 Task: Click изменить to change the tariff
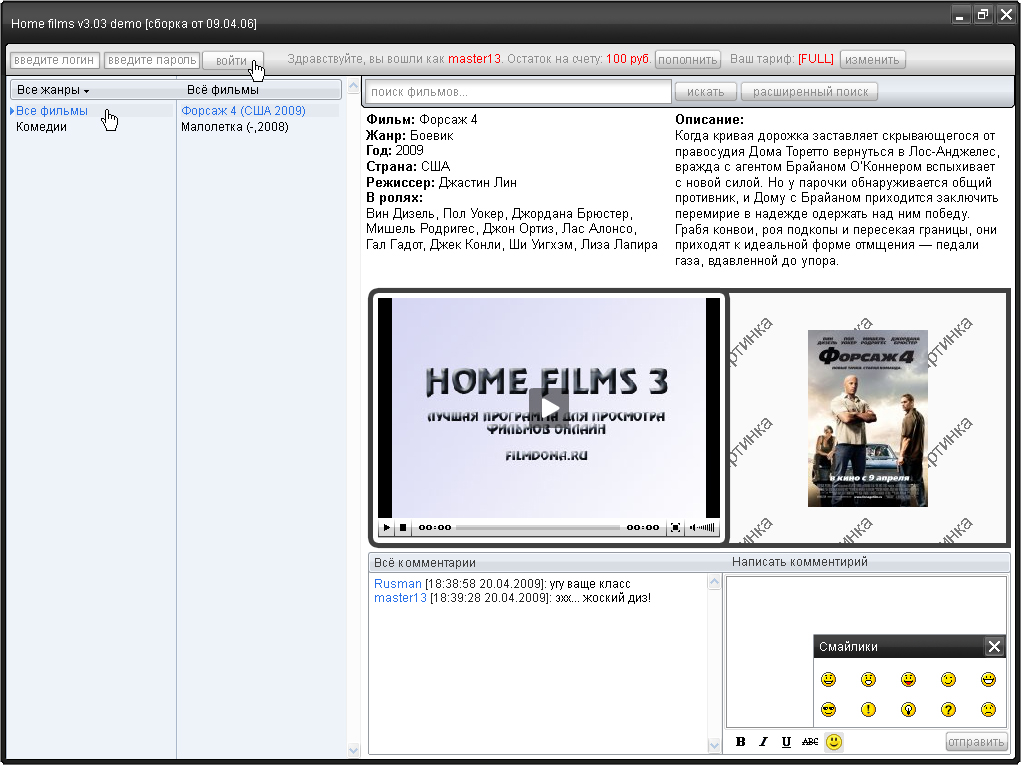(x=873, y=60)
